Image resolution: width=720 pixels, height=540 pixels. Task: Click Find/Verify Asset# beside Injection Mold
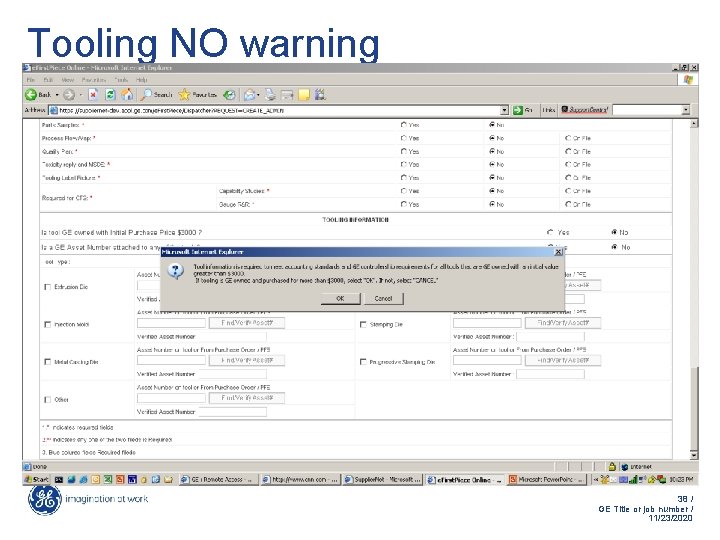(x=247, y=323)
